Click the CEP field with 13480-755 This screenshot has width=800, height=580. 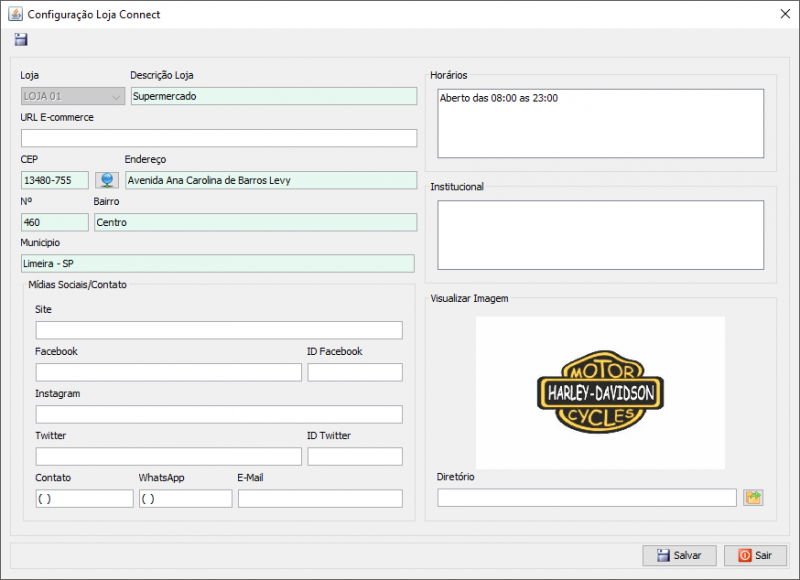(55, 180)
